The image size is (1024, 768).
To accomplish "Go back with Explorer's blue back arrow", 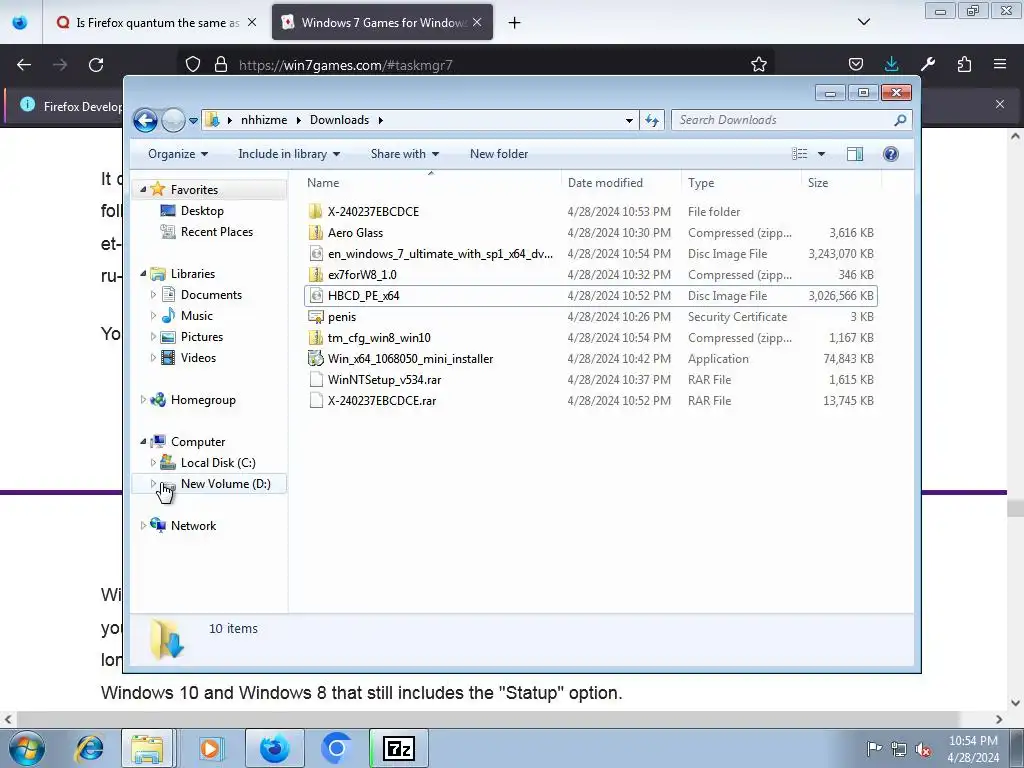I will coord(145,120).
